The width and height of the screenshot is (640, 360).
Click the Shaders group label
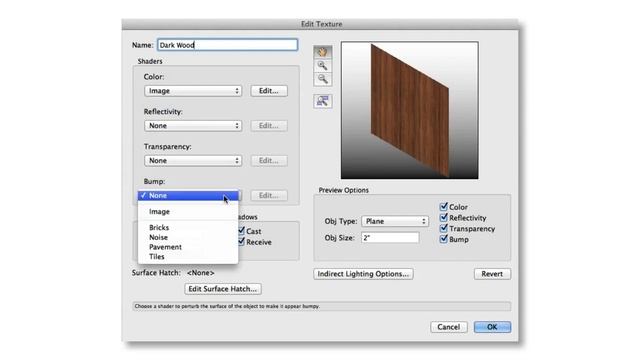(x=150, y=61)
